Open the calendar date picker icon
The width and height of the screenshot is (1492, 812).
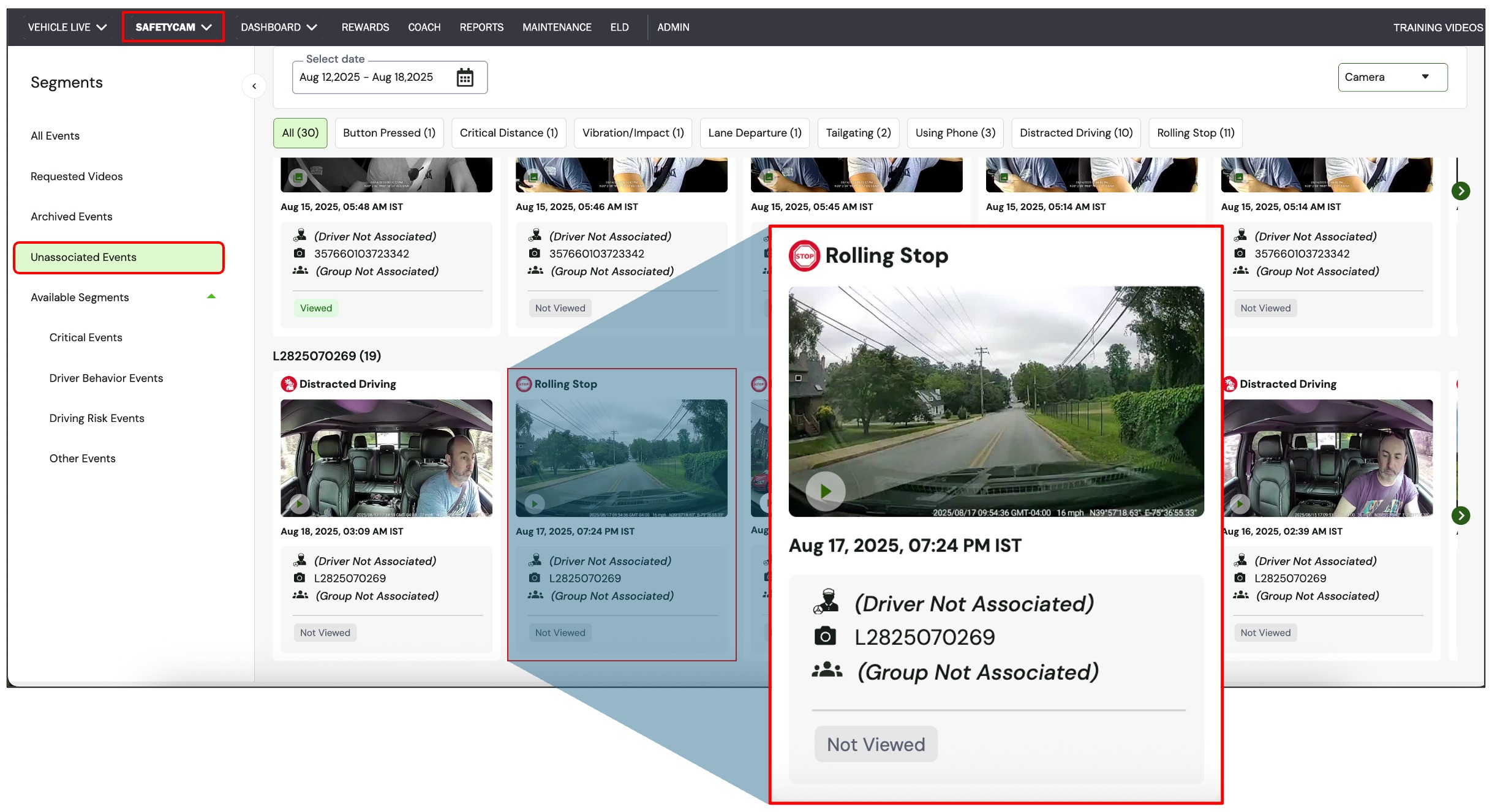pos(465,78)
